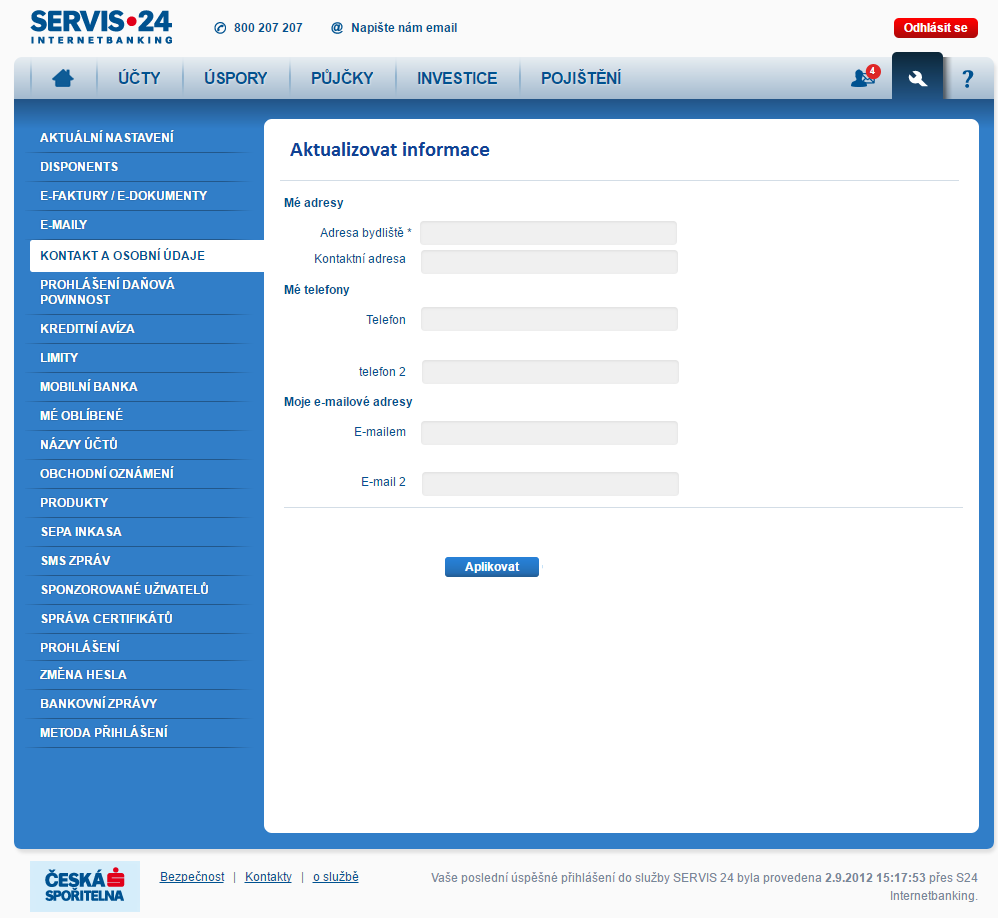Click the phone number 800 207 207
Image resolution: width=998 pixels, height=924 pixels.
click(x=268, y=28)
